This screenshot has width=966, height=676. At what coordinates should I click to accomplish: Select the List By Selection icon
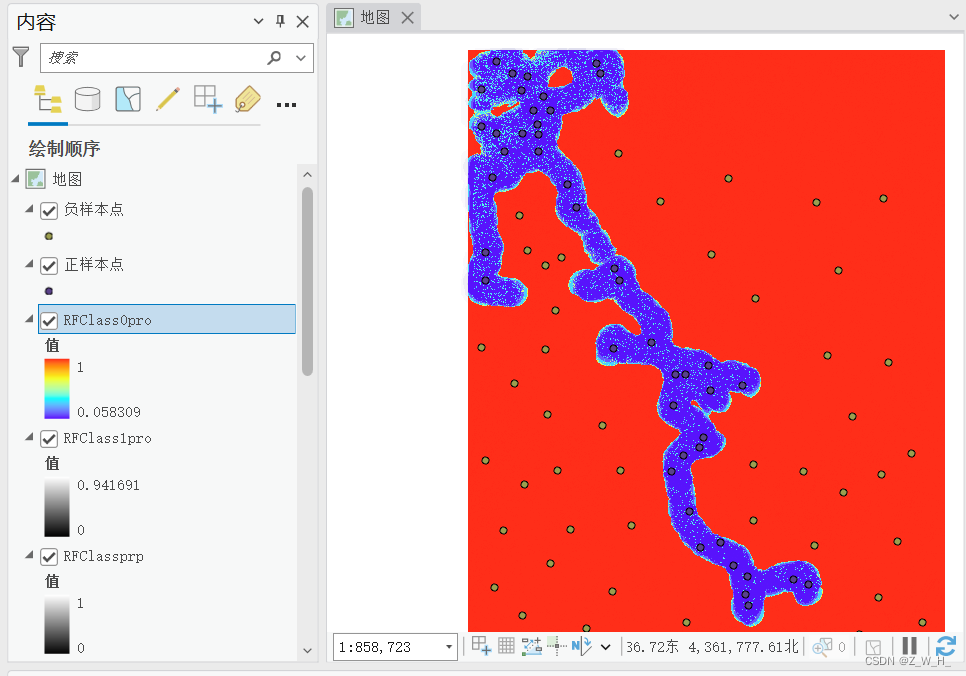(x=128, y=99)
